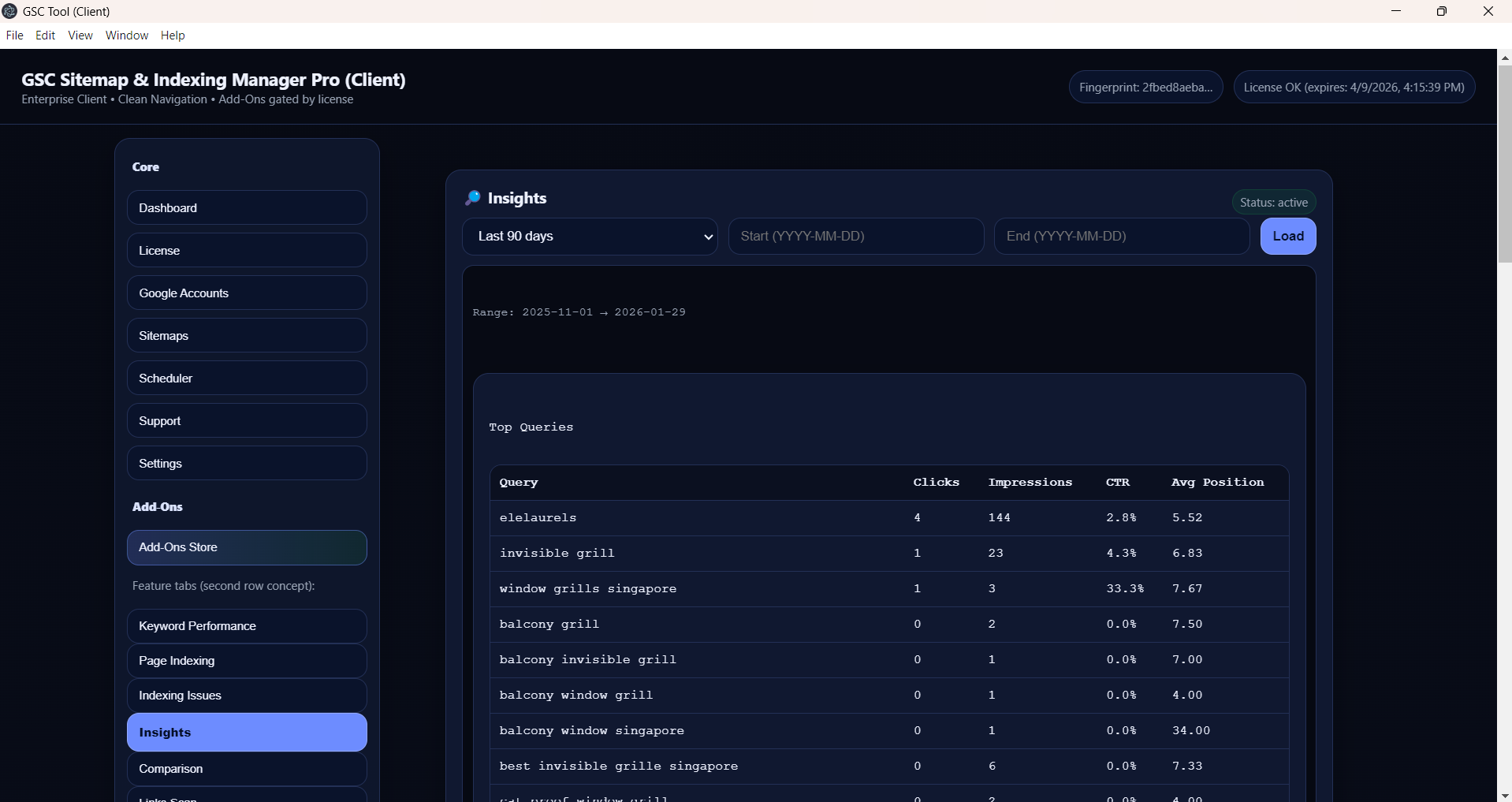Click the Start date input field
1512x802 pixels.
855,237
